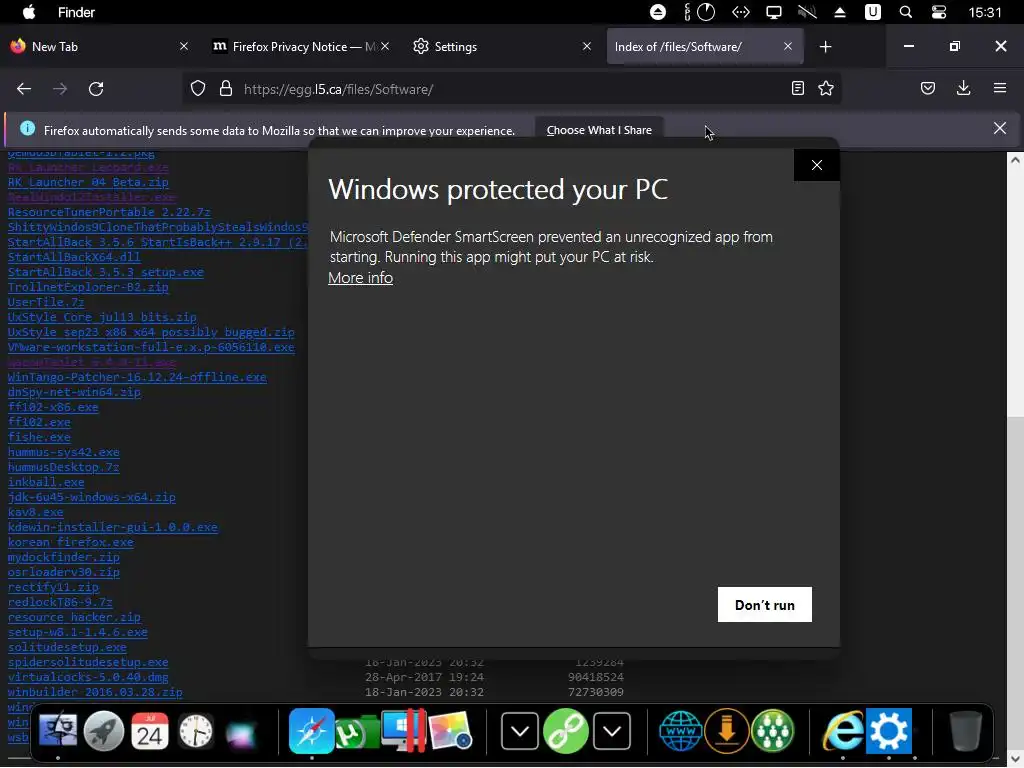Toggle the muted sound icon in menu bar
This screenshot has height=768, width=1024.
coord(807,12)
